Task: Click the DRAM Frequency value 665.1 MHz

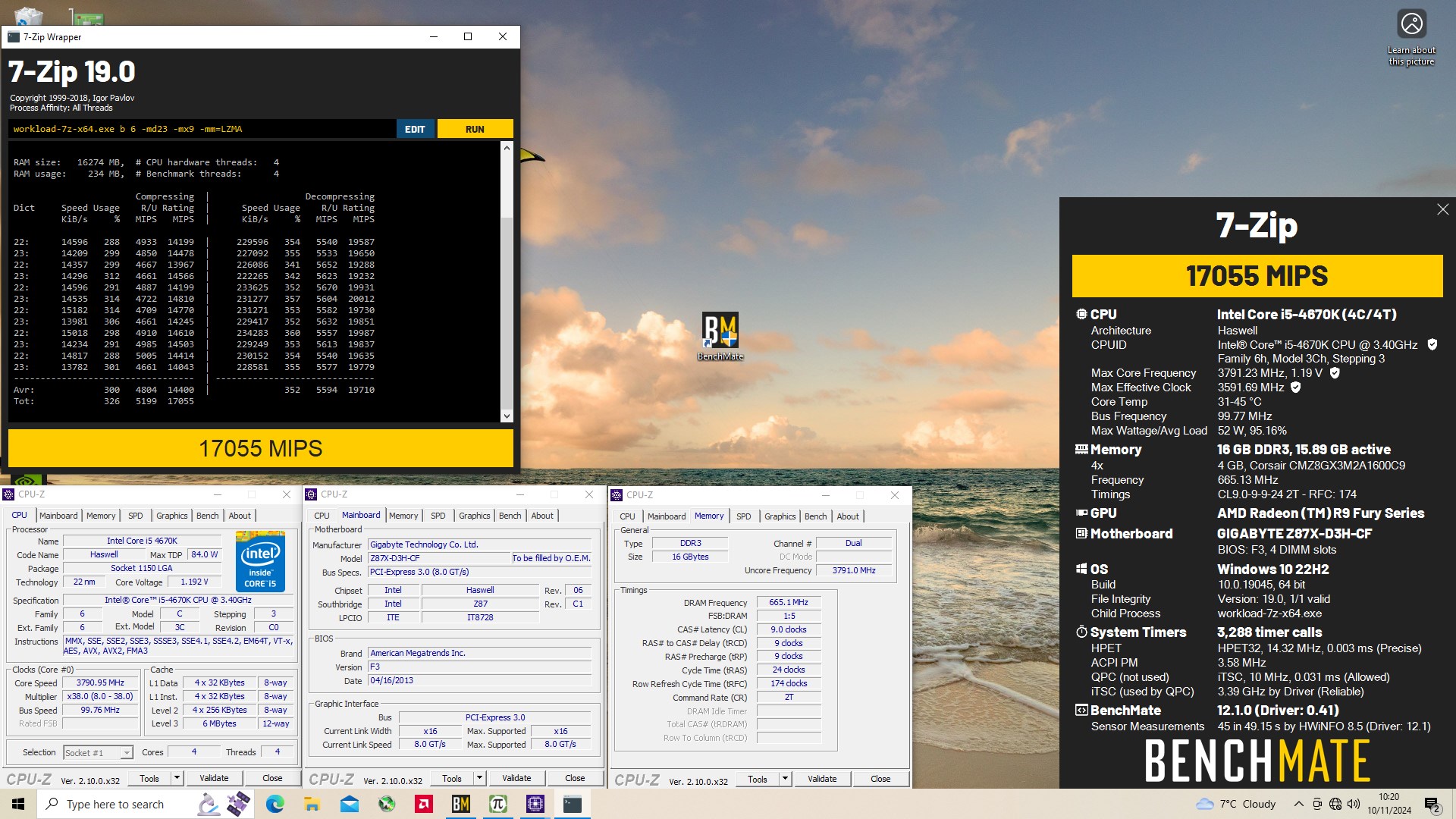Action: (789, 602)
